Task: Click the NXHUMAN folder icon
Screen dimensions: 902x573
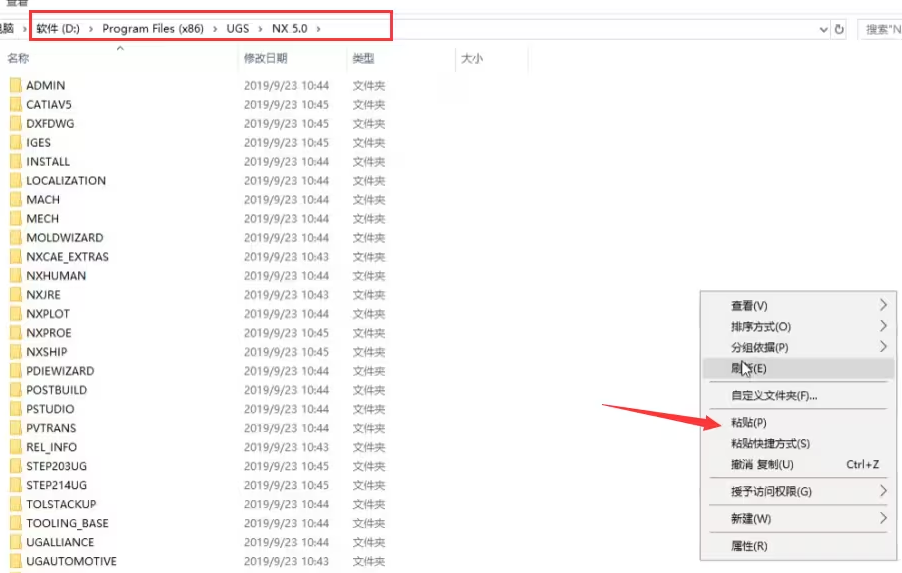Action: tap(16, 276)
